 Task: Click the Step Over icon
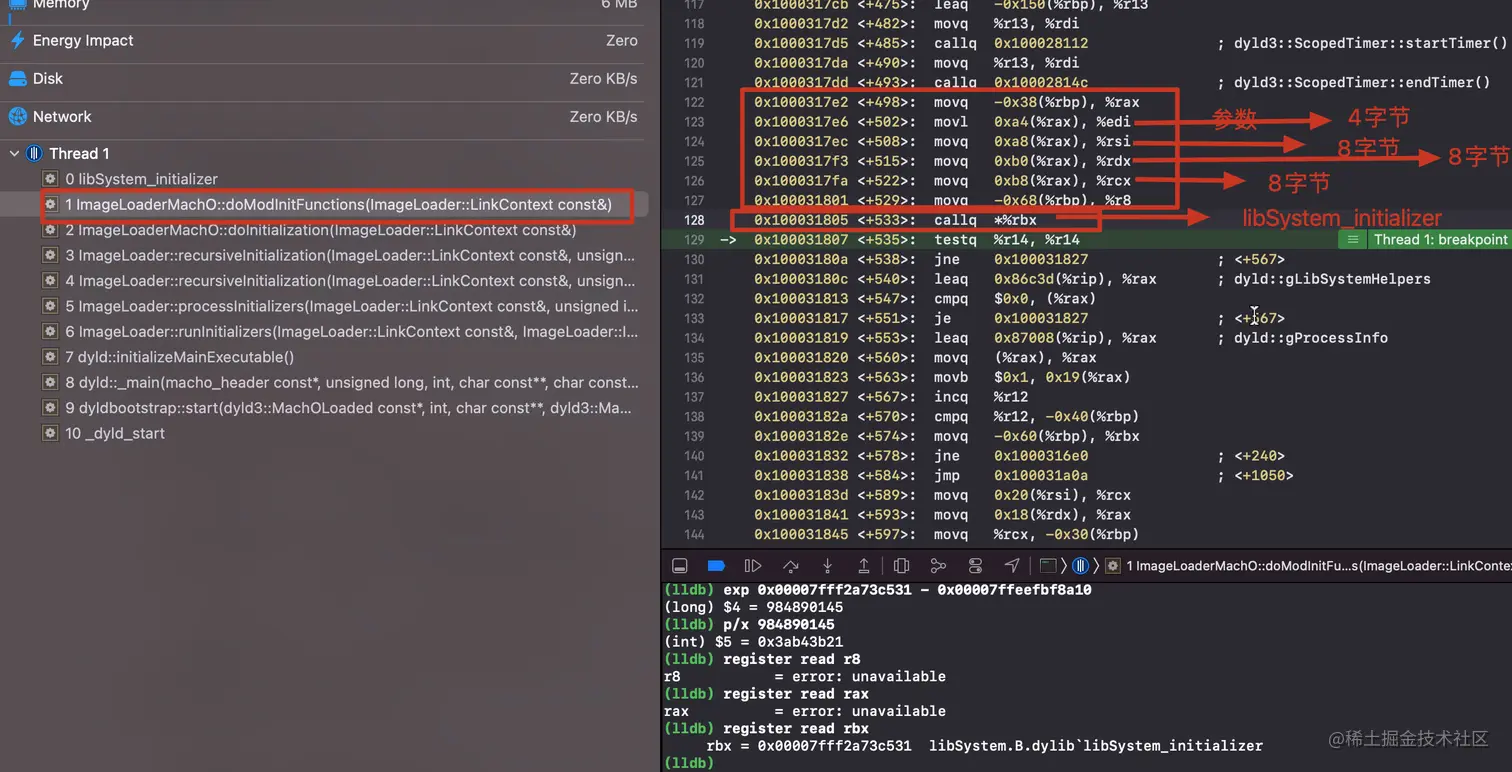coord(790,566)
